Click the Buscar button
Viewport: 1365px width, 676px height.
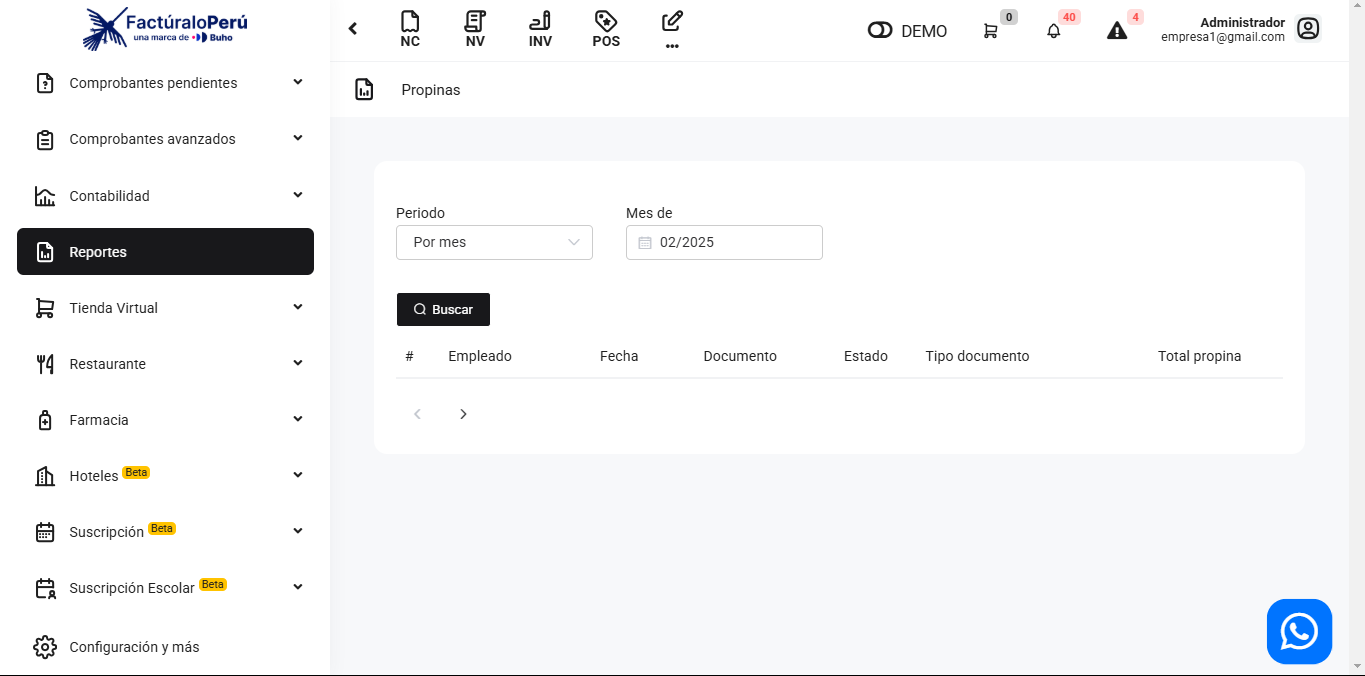443,310
